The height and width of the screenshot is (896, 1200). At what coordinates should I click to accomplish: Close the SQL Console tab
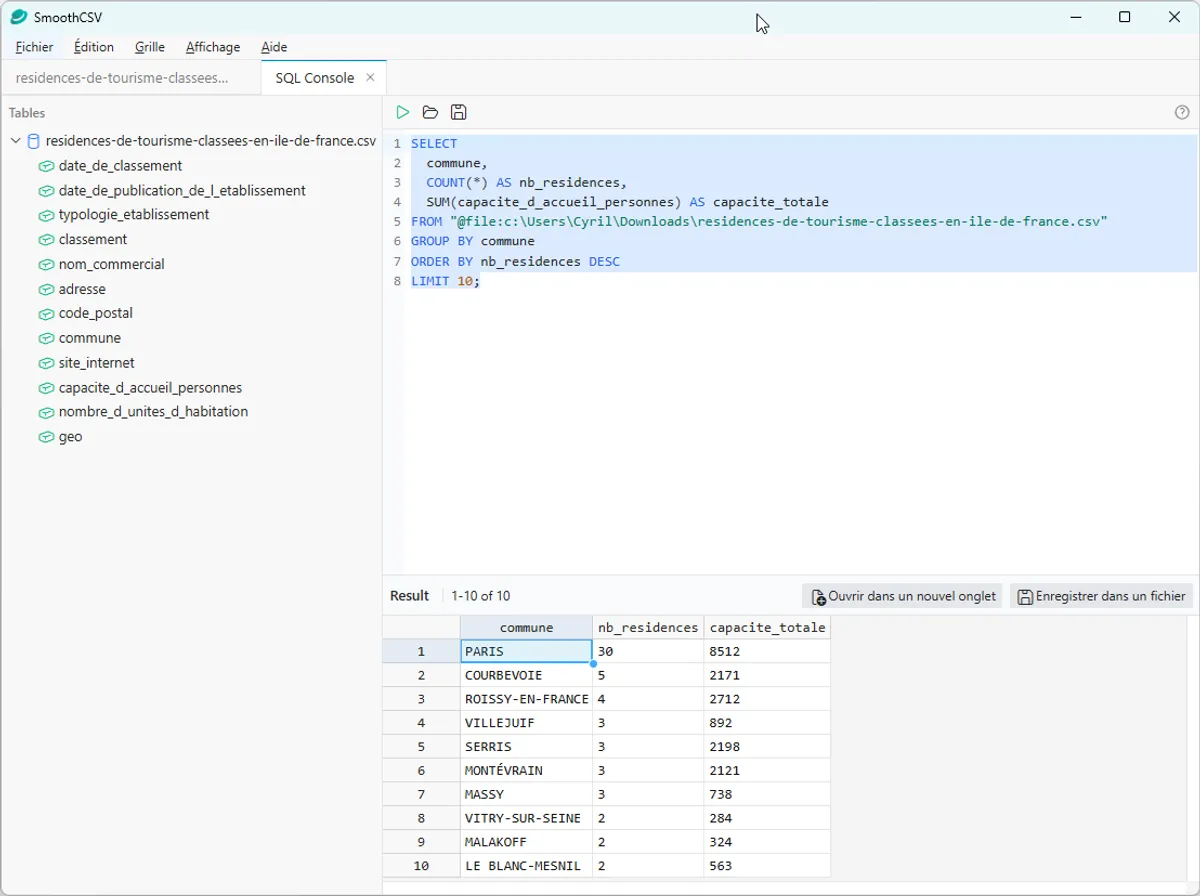point(370,77)
